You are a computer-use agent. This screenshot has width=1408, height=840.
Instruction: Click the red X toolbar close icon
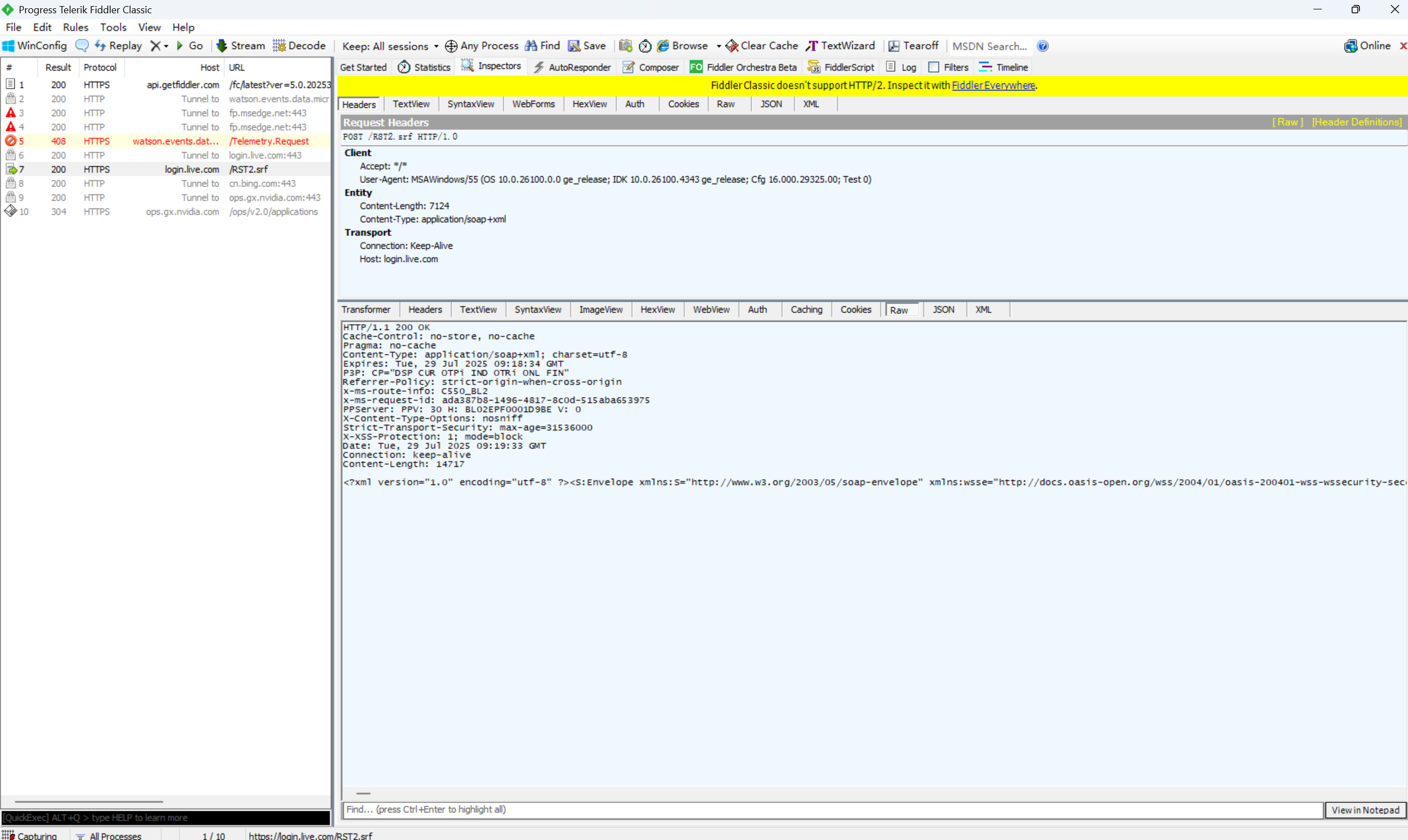1403,46
